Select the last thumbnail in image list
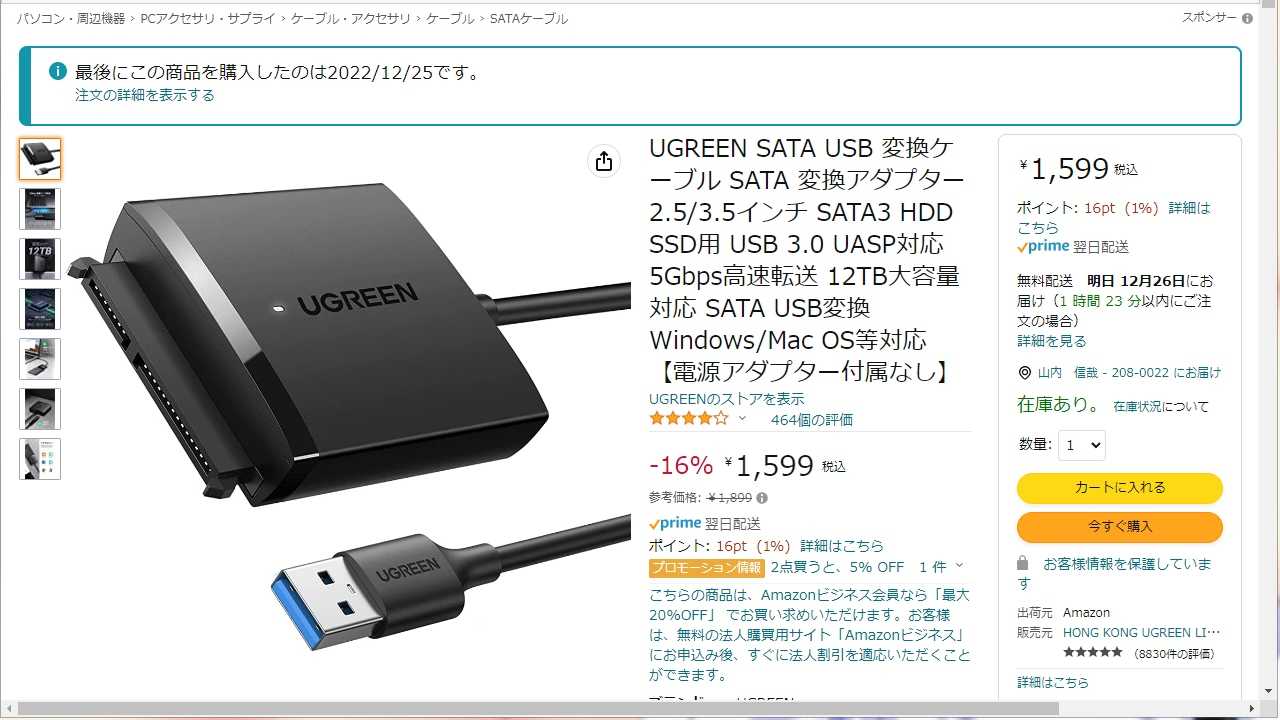Viewport: 1280px width, 720px height. pyautogui.click(x=40, y=459)
